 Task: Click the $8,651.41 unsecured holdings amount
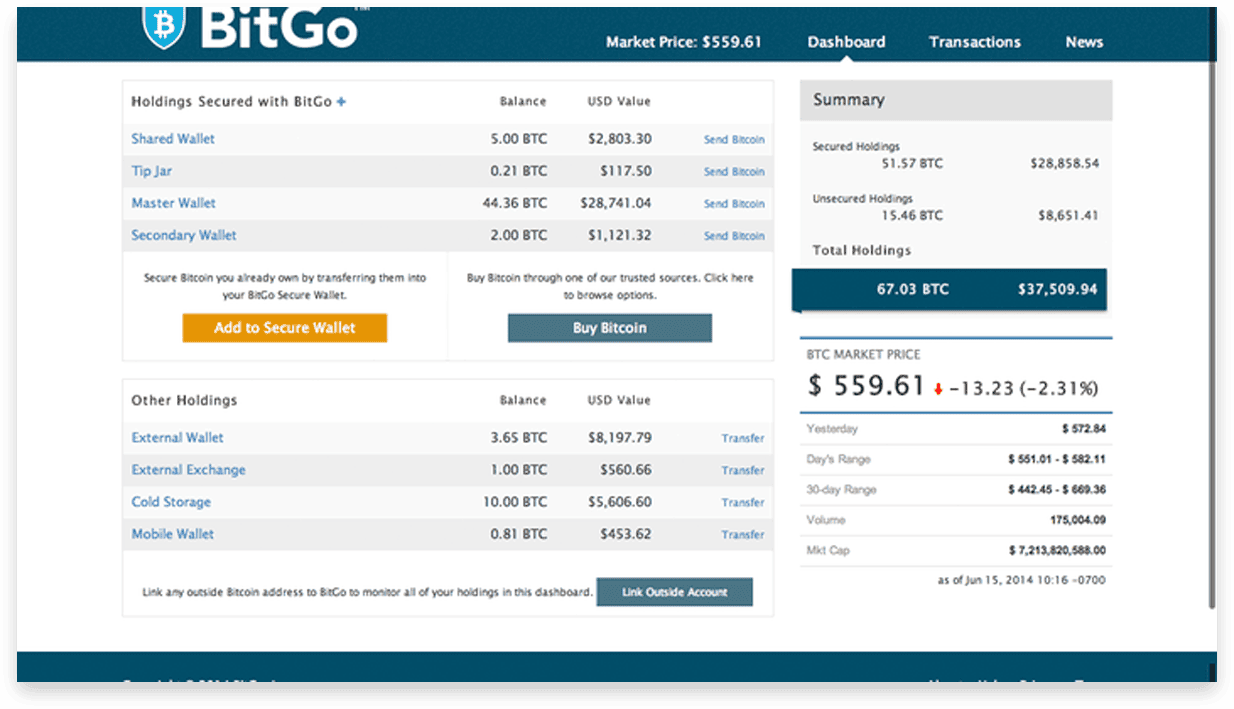(x=1068, y=215)
